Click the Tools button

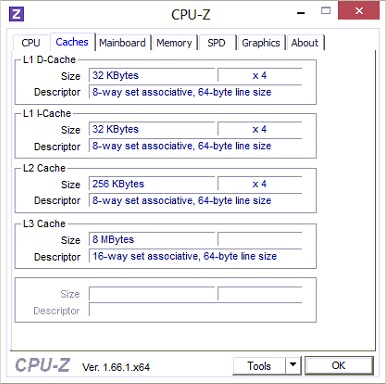(259, 366)
